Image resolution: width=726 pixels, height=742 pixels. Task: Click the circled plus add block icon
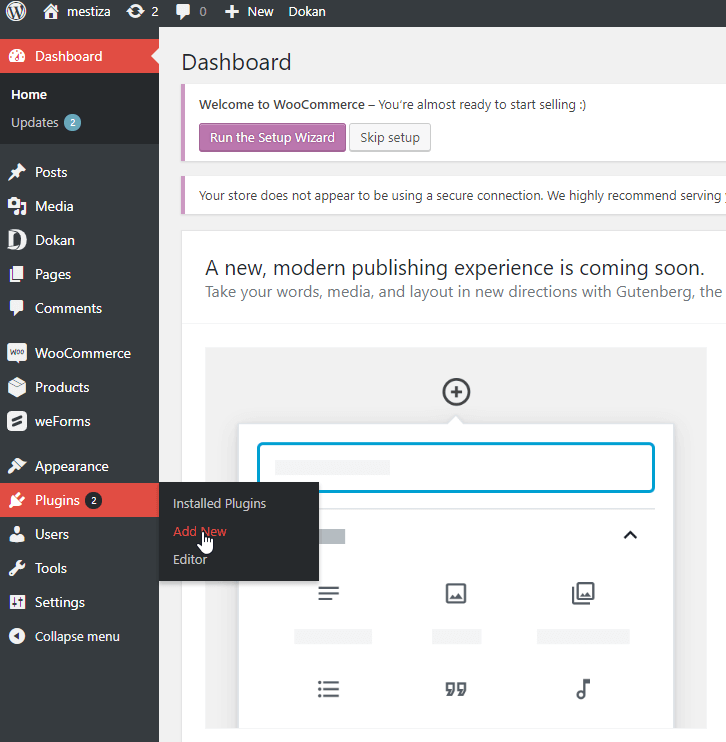click(x=456, y=392)
